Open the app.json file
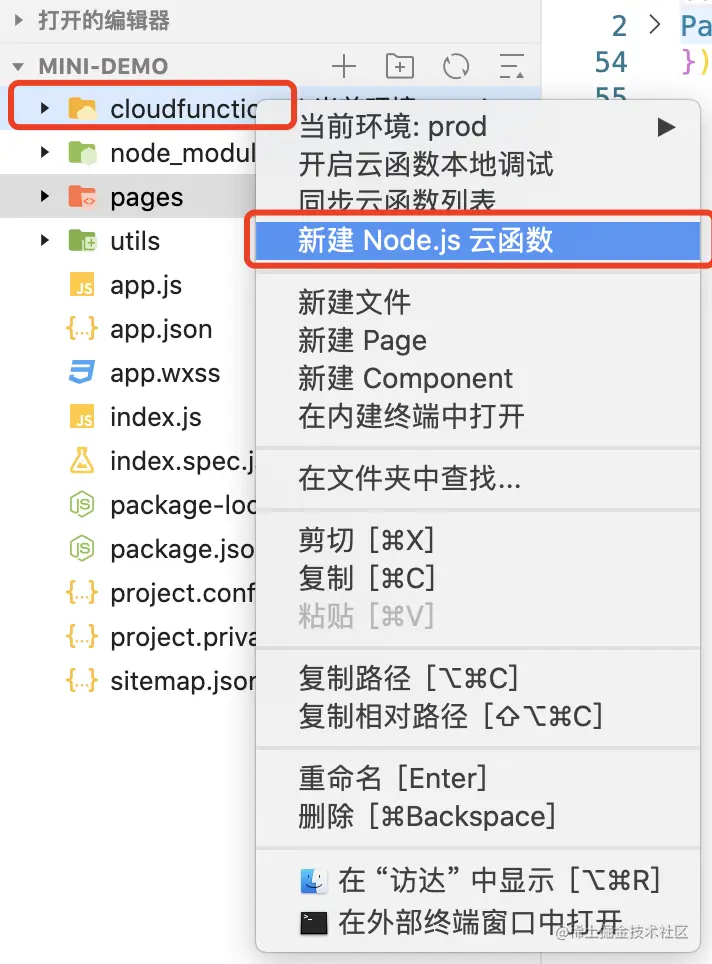The width and height of the screenshot is (712, 964). (160, 329)
